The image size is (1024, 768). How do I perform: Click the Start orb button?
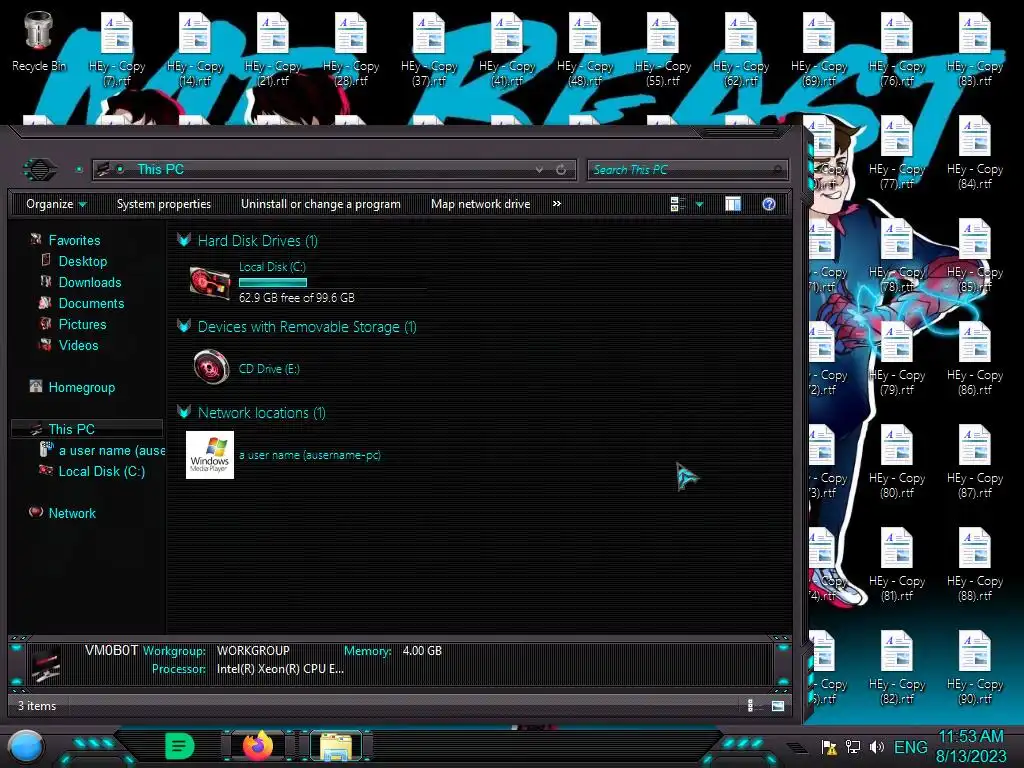[x=27, y=746]
